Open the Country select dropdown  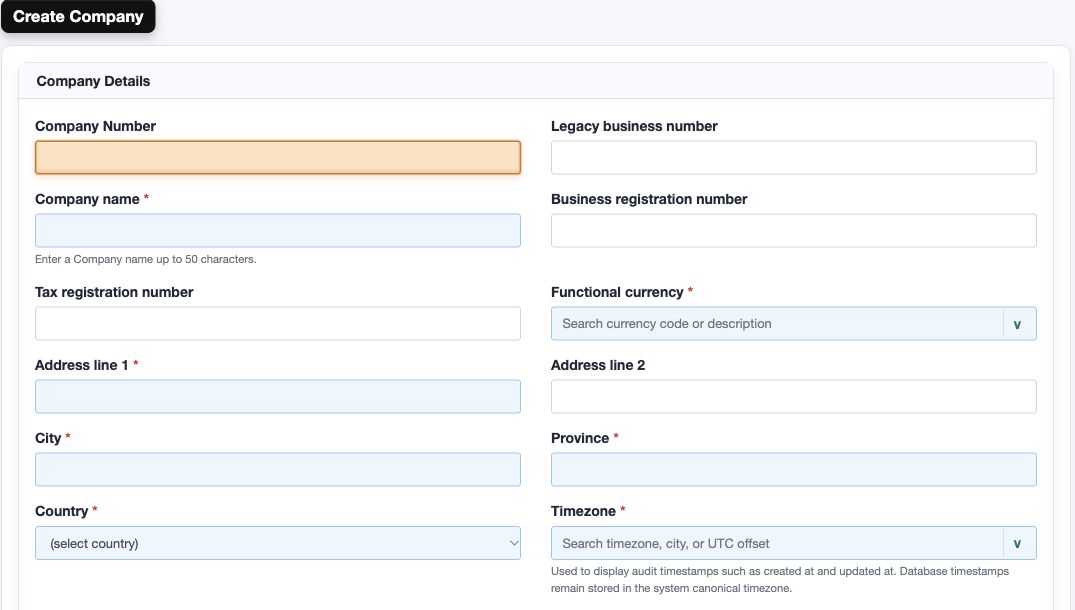point(278,543)
